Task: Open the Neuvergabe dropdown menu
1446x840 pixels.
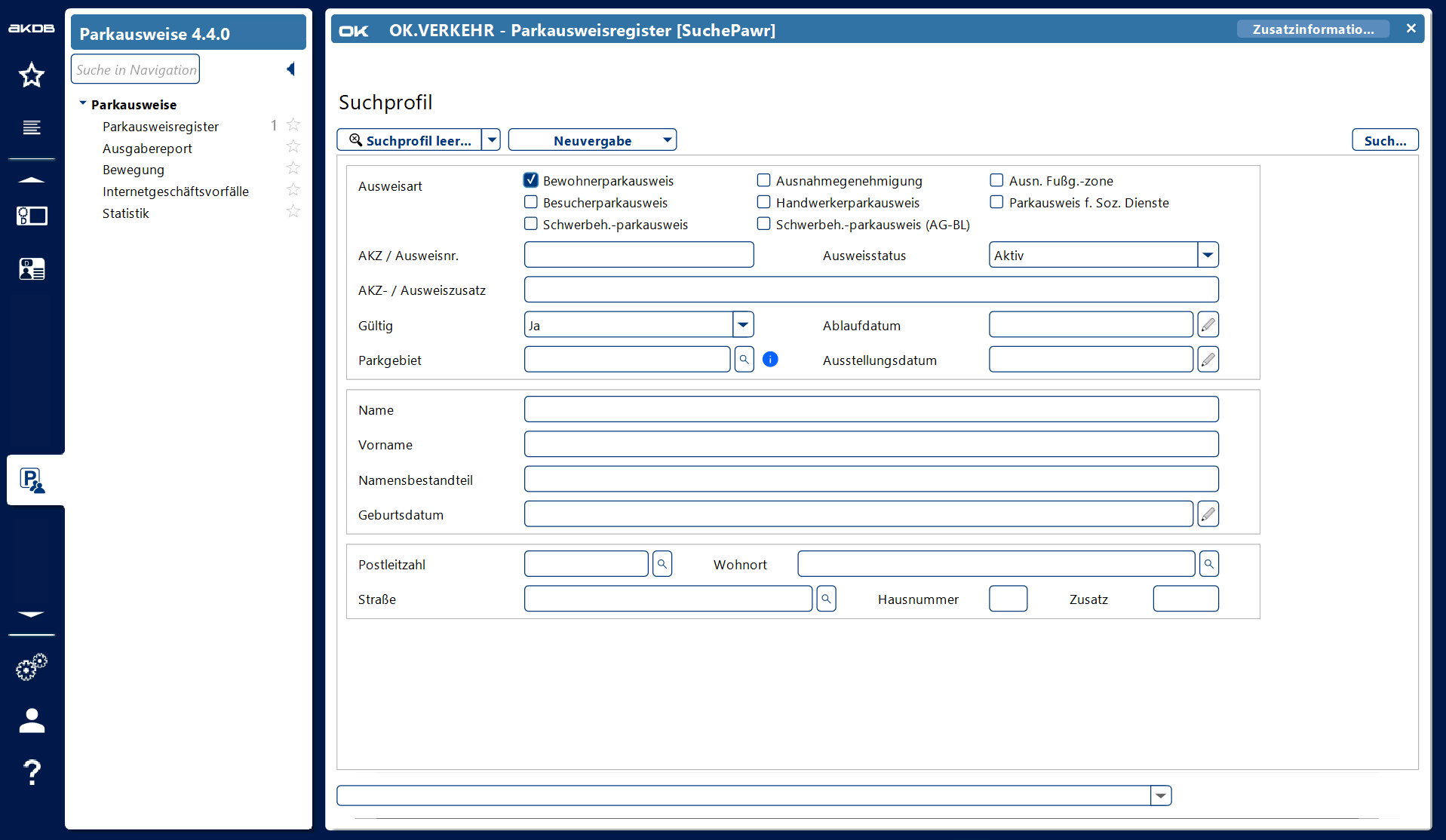Action: click(667, 140)
